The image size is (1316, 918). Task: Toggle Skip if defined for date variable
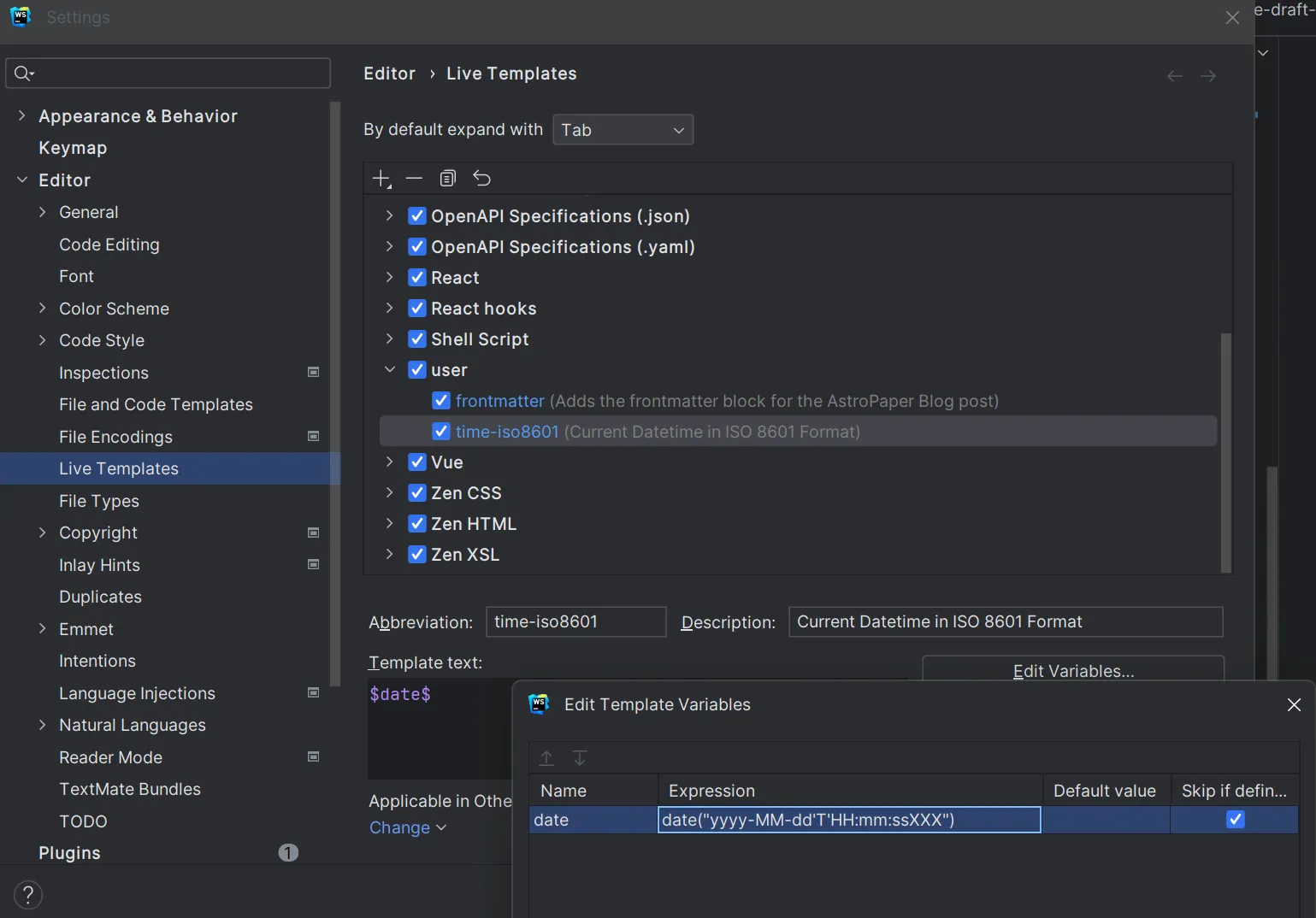1236,820
